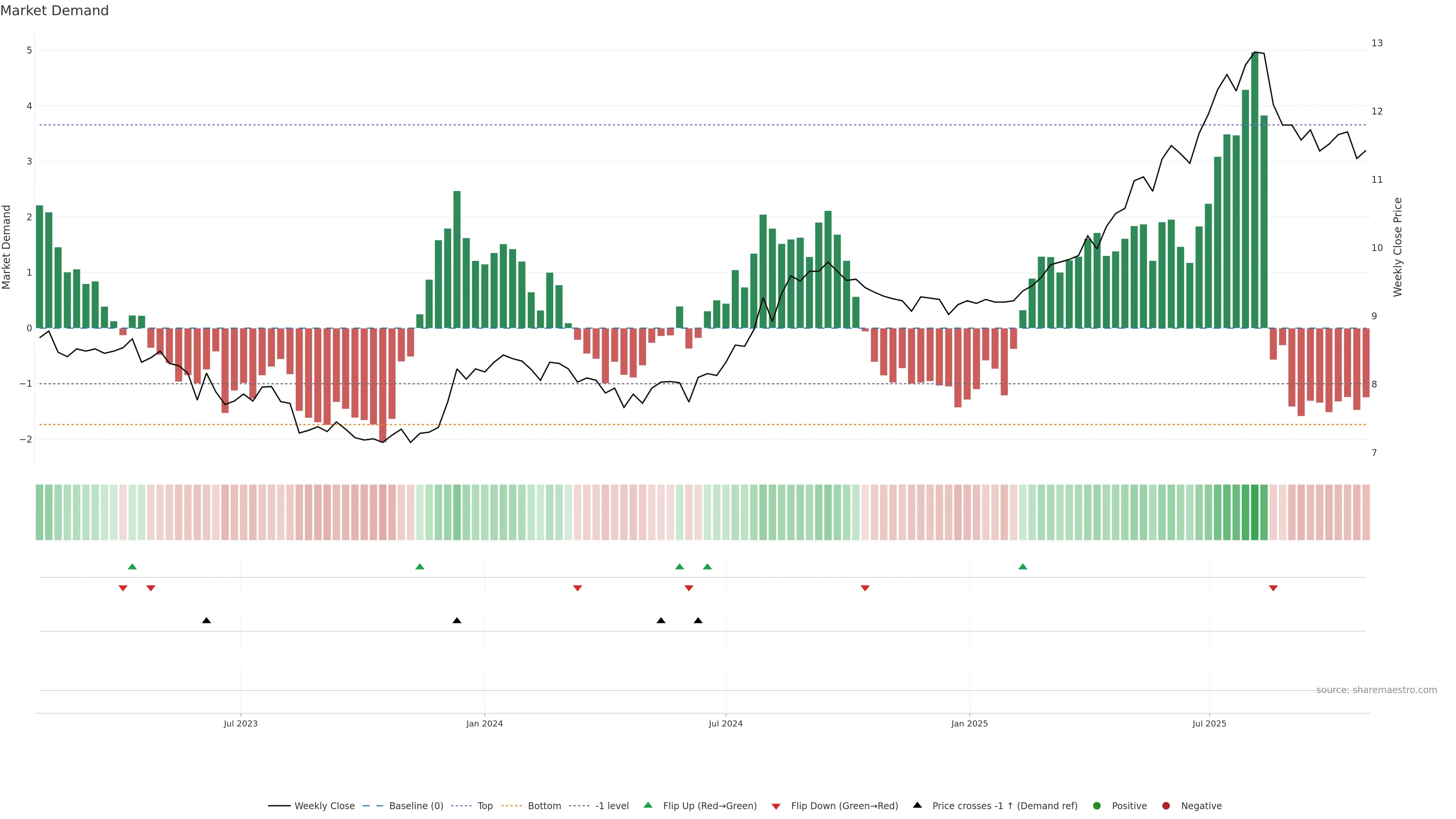This screenshot has width=1456, height=819.
Task: Click the black Price crosses legend triangle
Action: click(917, 805)
